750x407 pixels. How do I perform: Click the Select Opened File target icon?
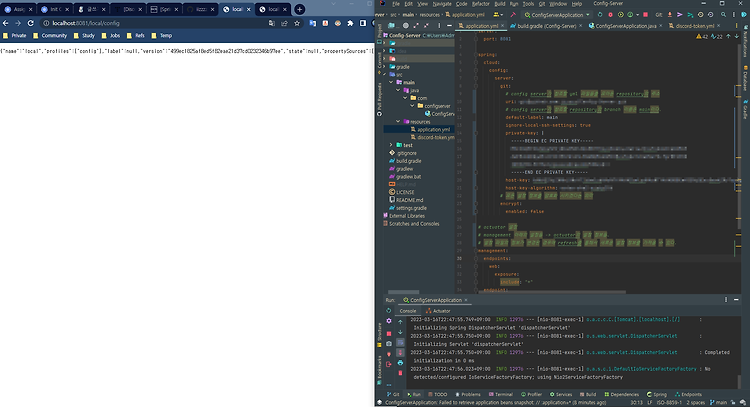click(x=406, y=26)
